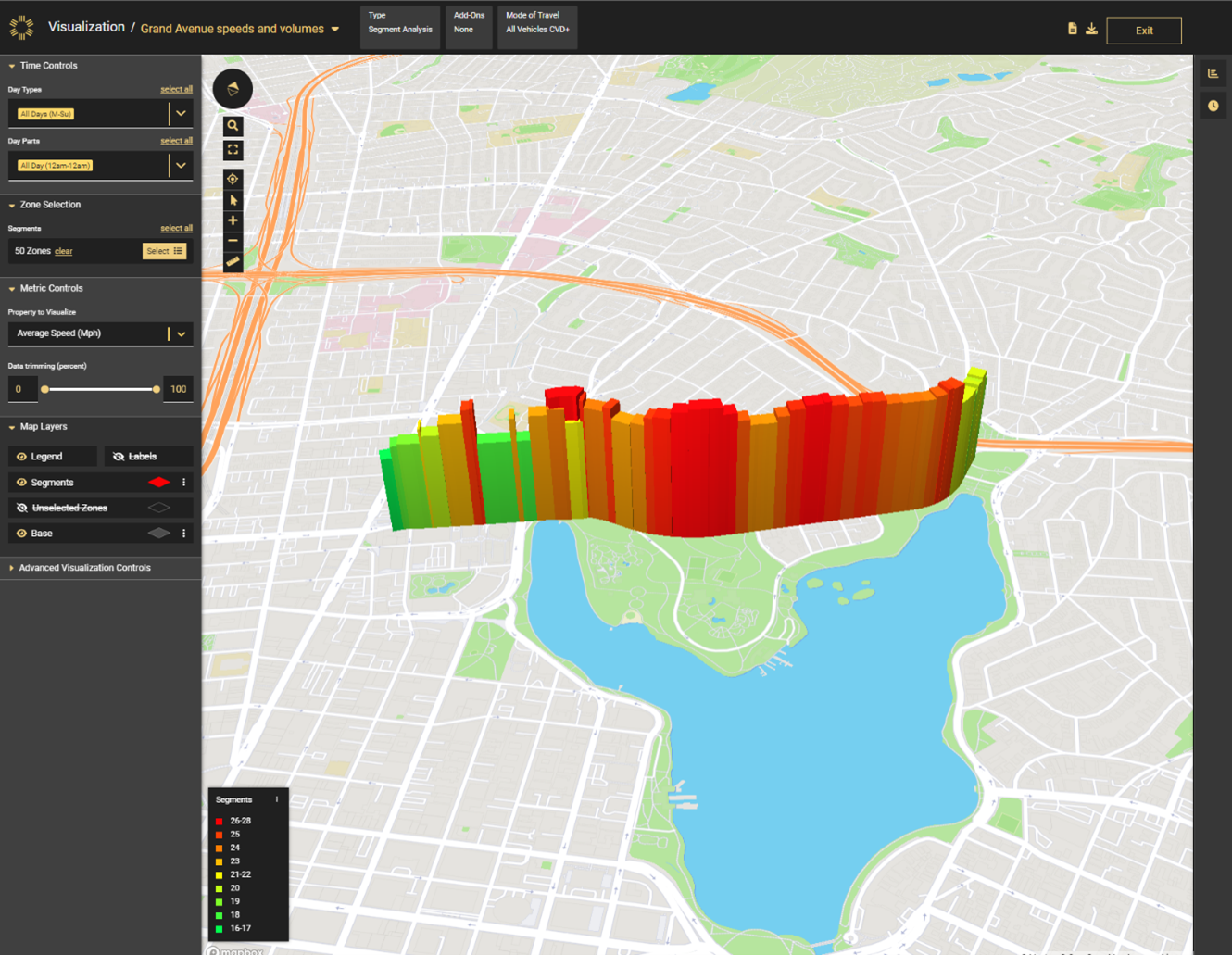Click the gray Base layer swatch
The width and height of the screenshot is (1232, 955).
click(x=159, y=534)
